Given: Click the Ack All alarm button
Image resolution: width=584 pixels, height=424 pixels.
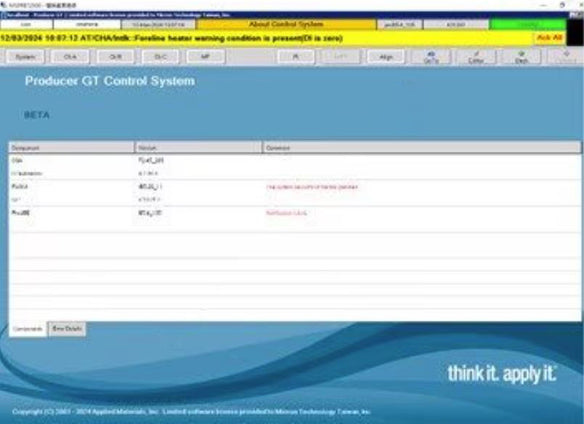Looking at the screenshot, I should click(x=549, y=38).
